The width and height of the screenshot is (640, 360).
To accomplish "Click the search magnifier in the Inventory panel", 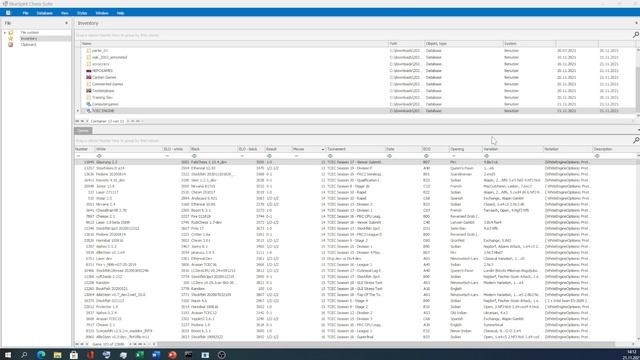I will pyautogui.click(x=636, y=35).
